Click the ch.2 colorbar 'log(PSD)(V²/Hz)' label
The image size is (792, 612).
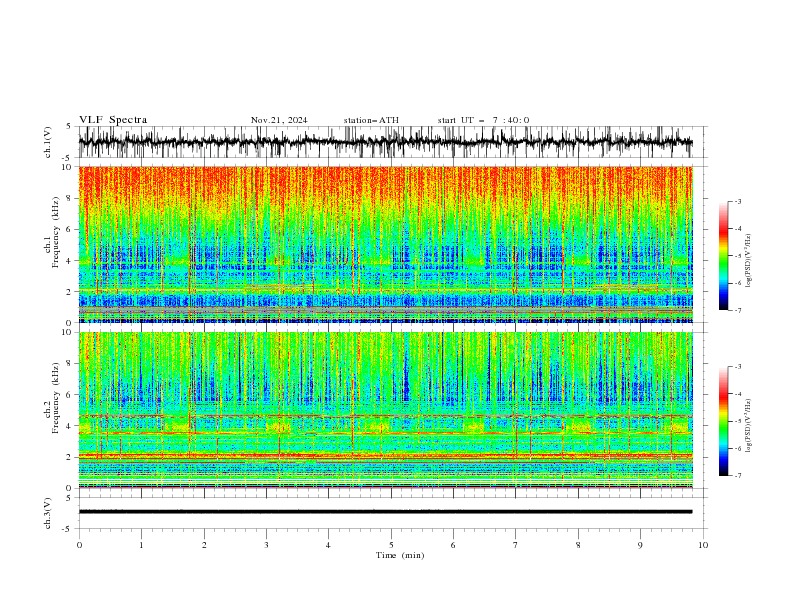point(748,426)
